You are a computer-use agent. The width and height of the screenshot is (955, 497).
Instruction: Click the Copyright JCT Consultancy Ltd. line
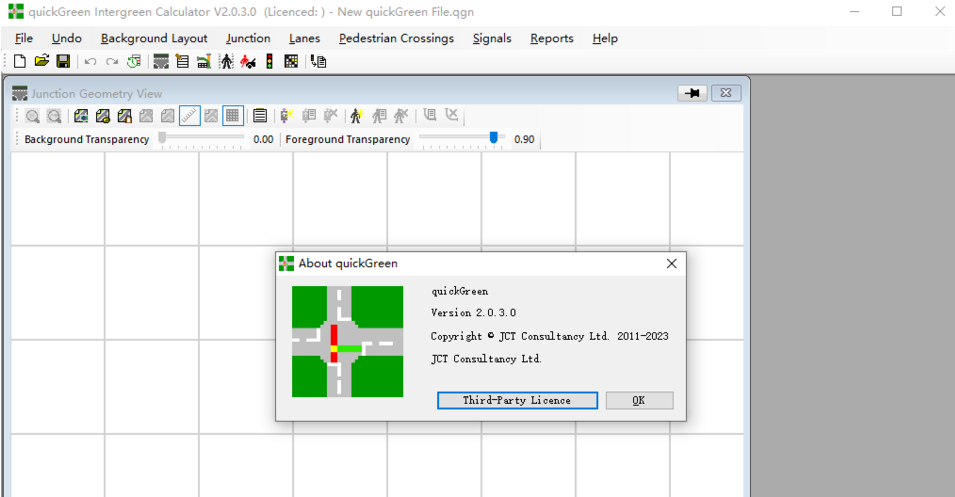click(549, 336)
